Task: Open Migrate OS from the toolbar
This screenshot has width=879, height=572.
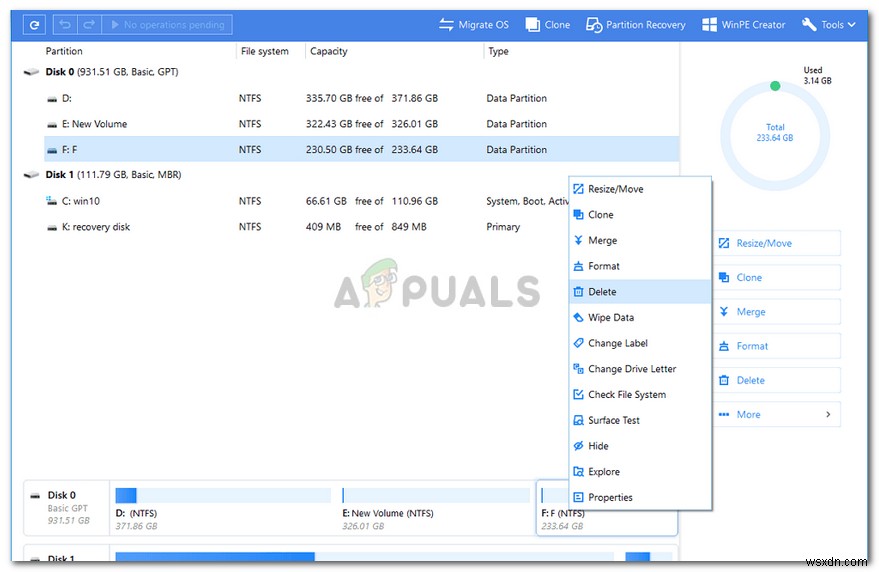Action: point(474,25)
